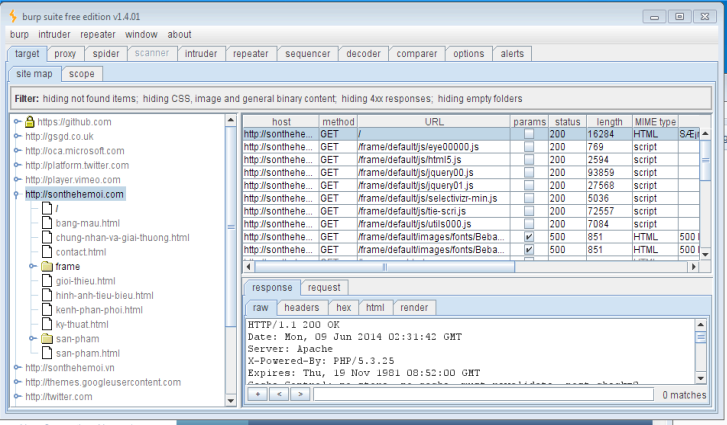Select http://twitter.com in the site map
Image resolution: width=727 pixels, height=425 pixels.
[x=59, y=396]
